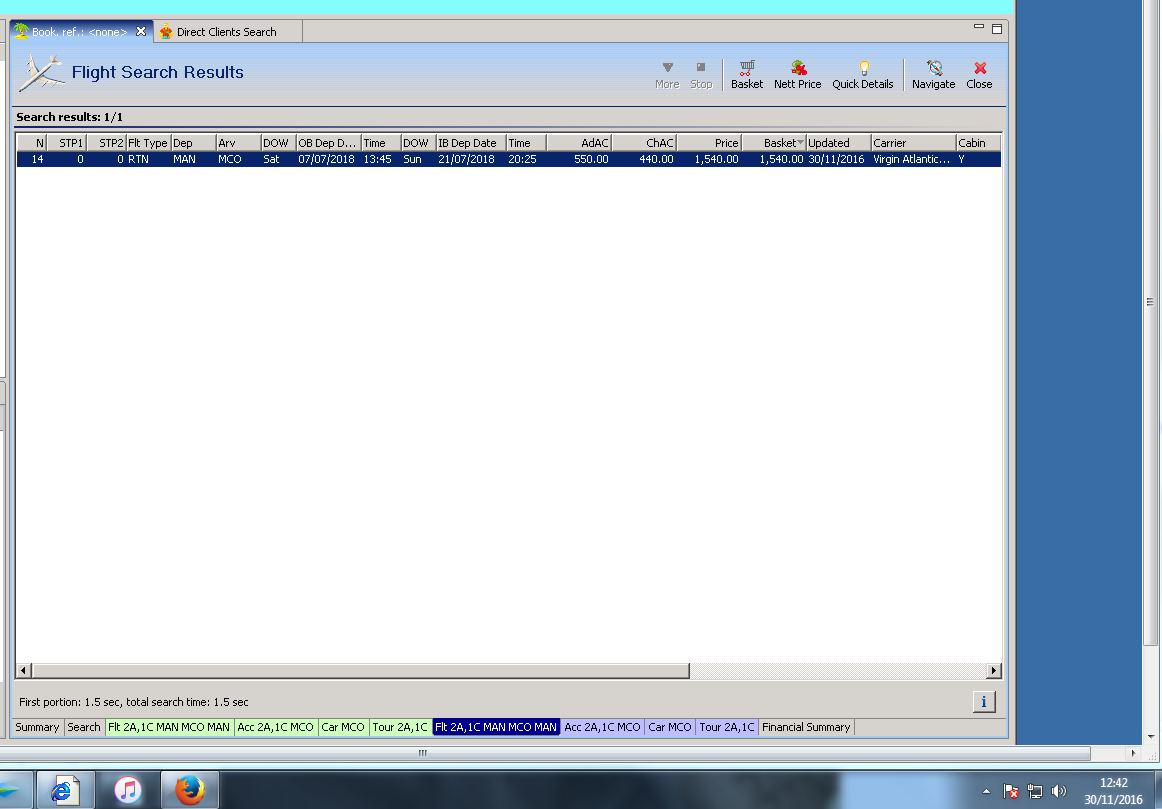Viewport: 1162px width, 809px height.
Task: Show Quick Details lightbulb
Action: point(863,75)
